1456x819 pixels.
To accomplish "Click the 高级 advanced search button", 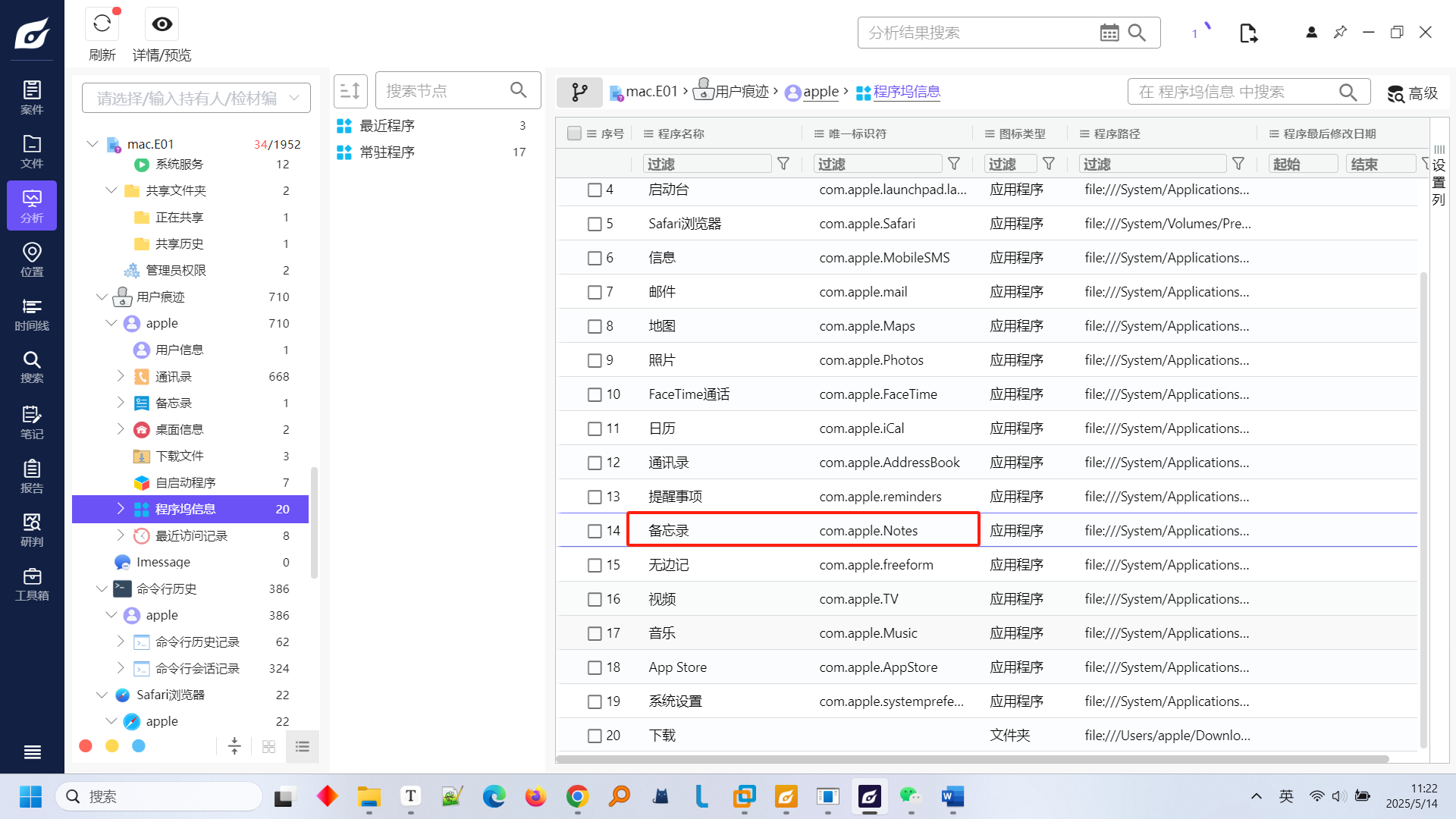I will pos(1413,93).
